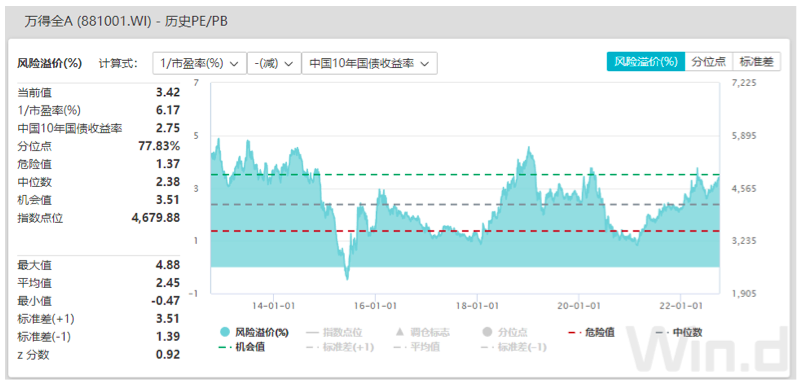This screenshot has width=800, height=387.
Task: Open the 1/市盈率(%) dropdown
Action: tap(199, 63)
